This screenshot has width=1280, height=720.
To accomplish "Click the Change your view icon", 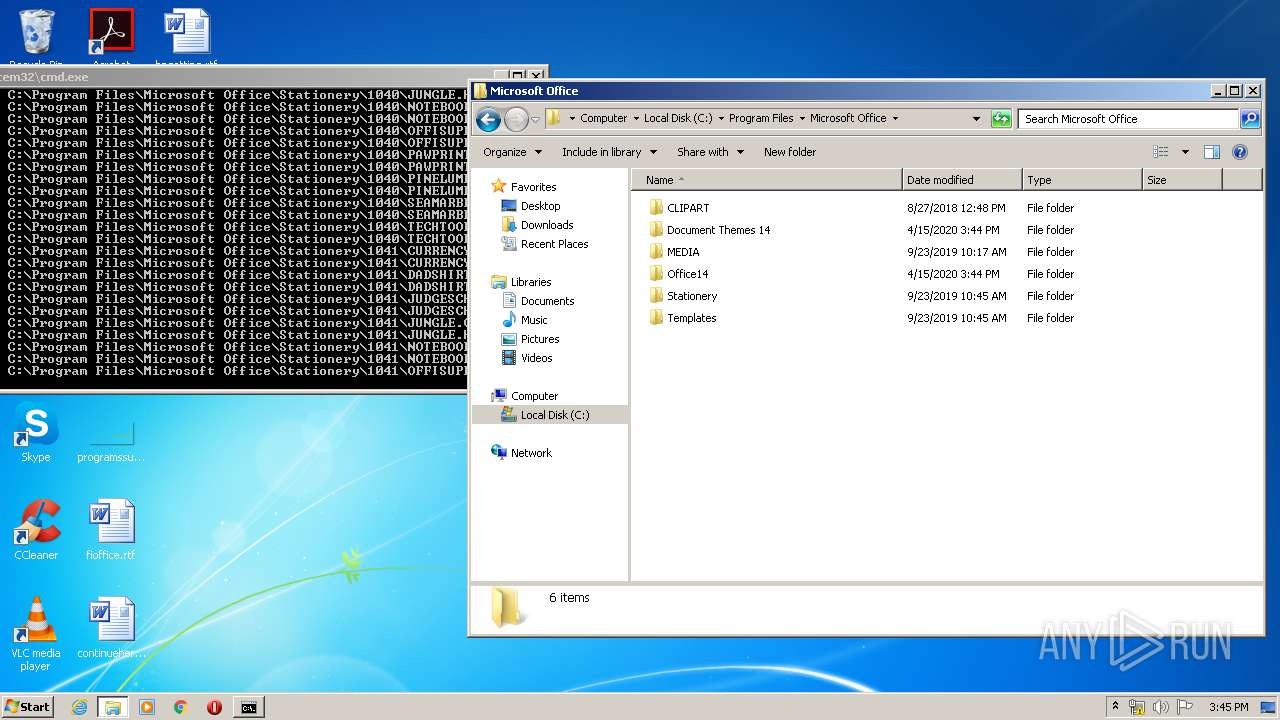I will (1161, 152).
